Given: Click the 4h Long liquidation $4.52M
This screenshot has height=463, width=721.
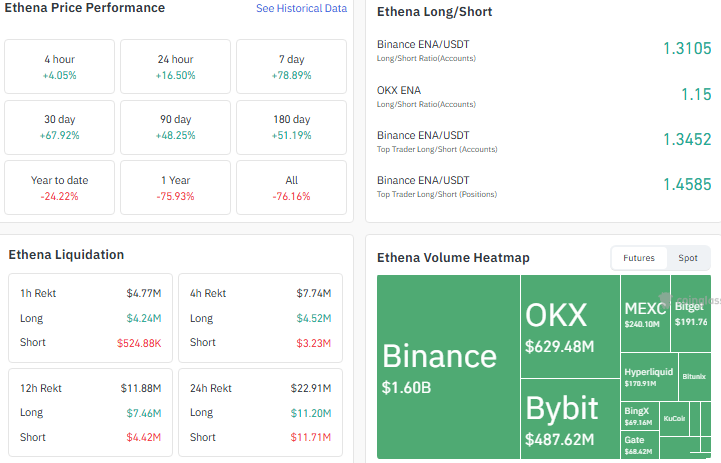Looking at the screenshot, I should tap(314, 318).
